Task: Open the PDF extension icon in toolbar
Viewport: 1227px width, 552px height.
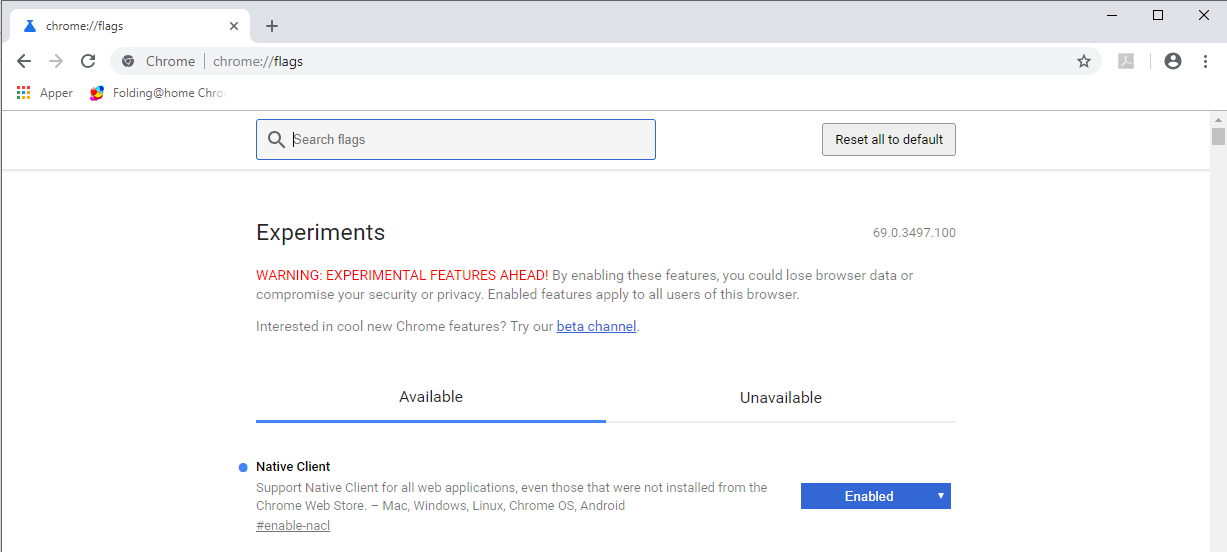Action: pos(1126,61)
